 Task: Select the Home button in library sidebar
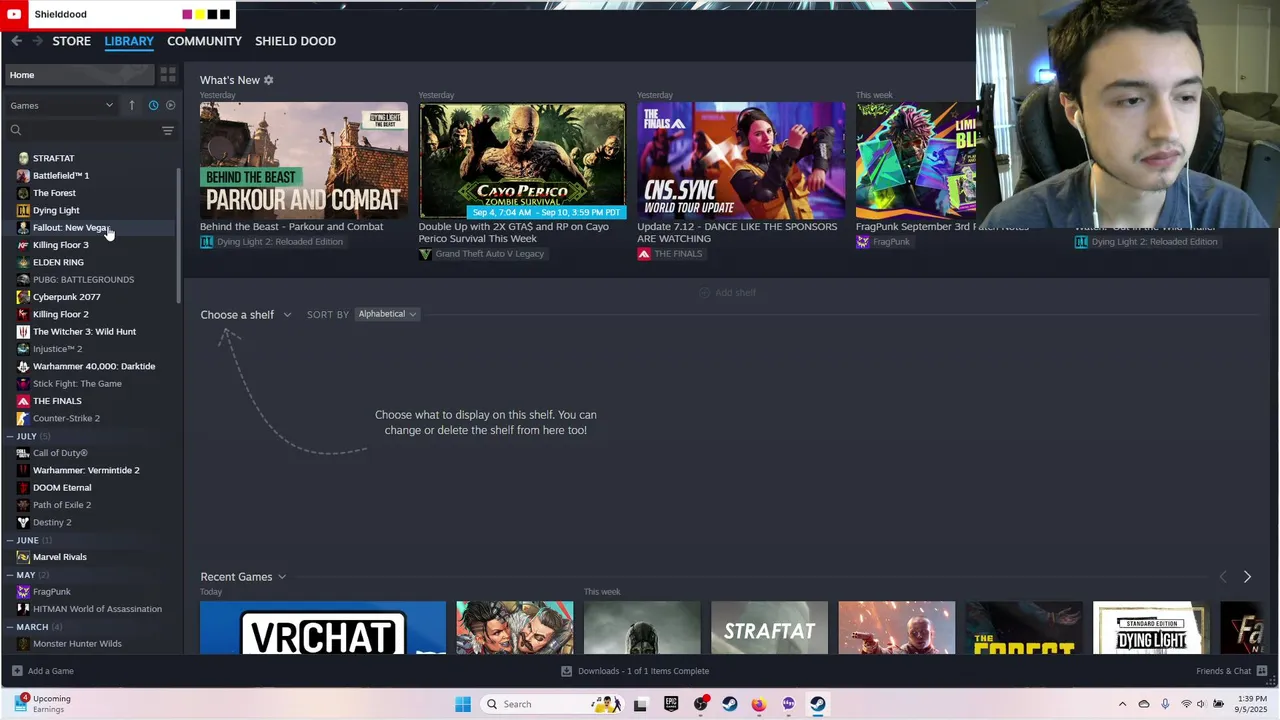[x=80, y=75]
